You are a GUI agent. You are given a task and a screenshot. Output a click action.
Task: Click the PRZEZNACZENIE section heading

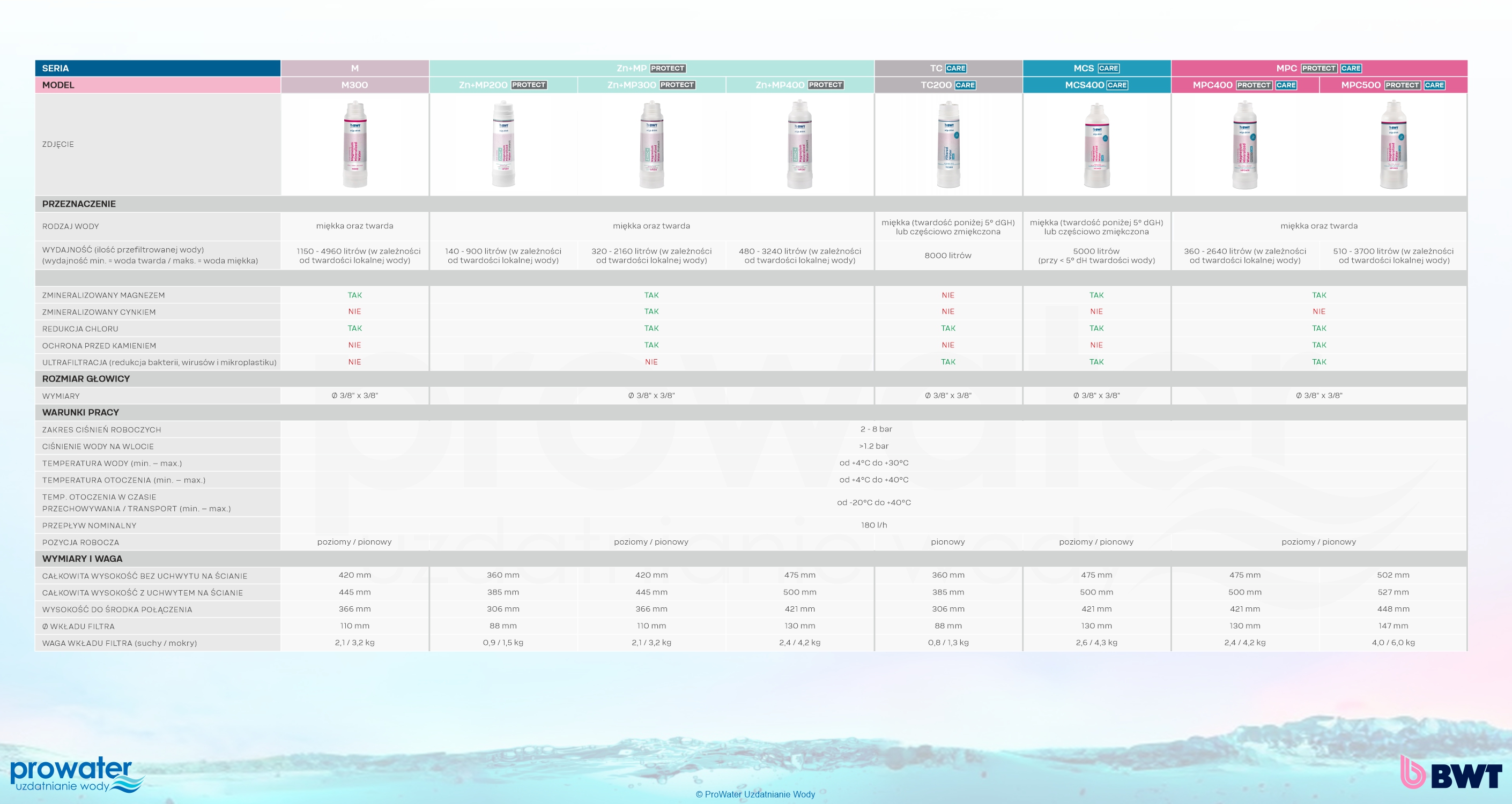coord(79,204)
